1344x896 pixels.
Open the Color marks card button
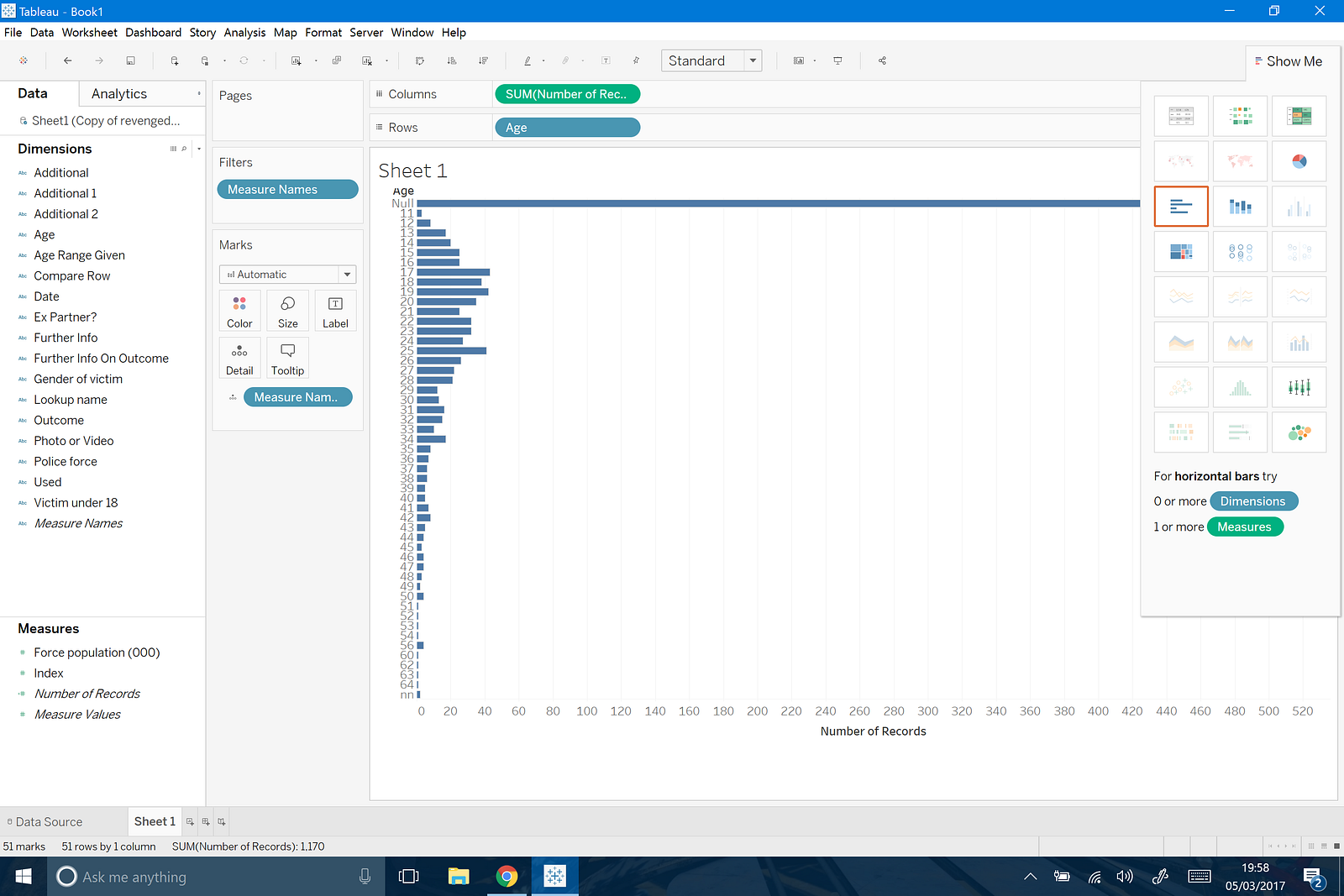click(239, 311)
